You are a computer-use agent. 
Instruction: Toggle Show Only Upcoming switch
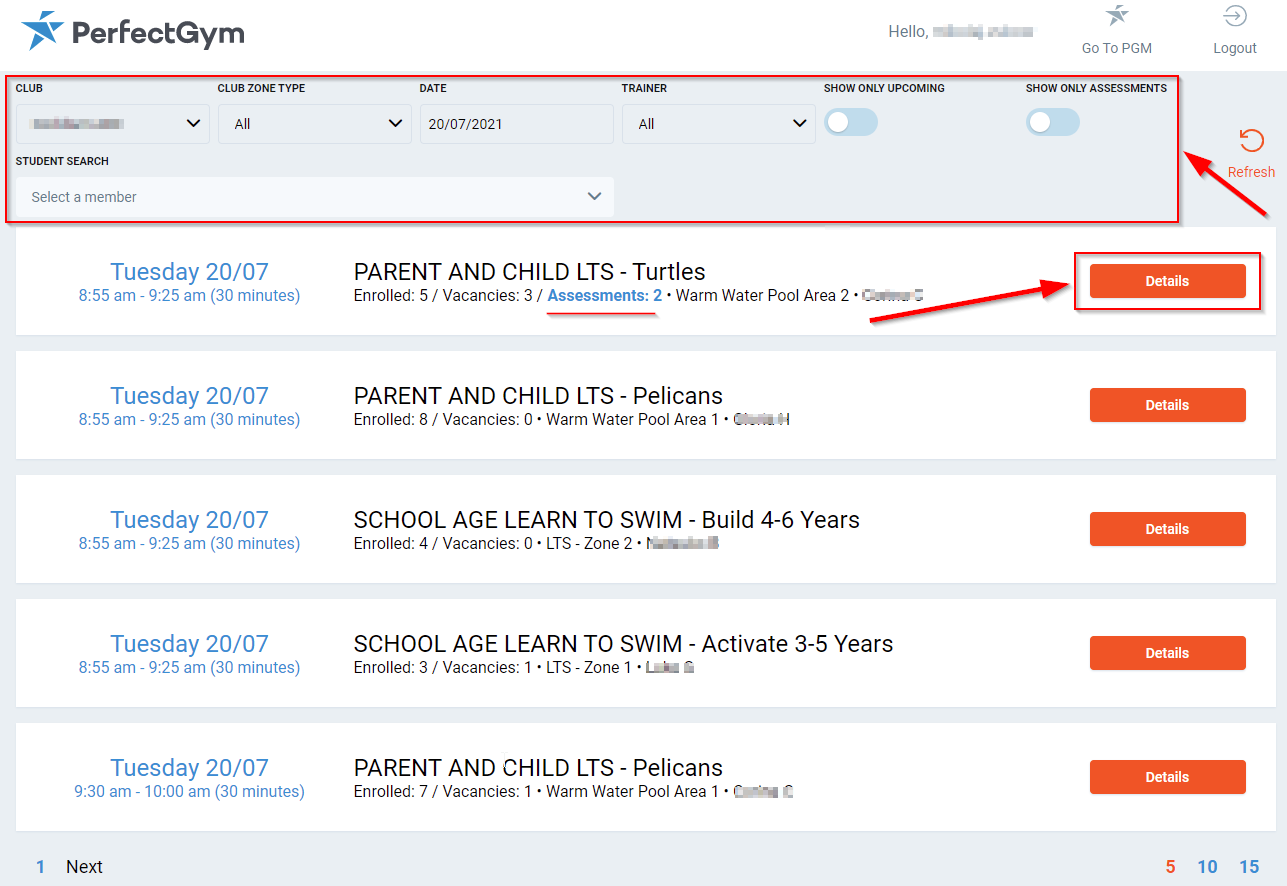(x=850, y=122)
